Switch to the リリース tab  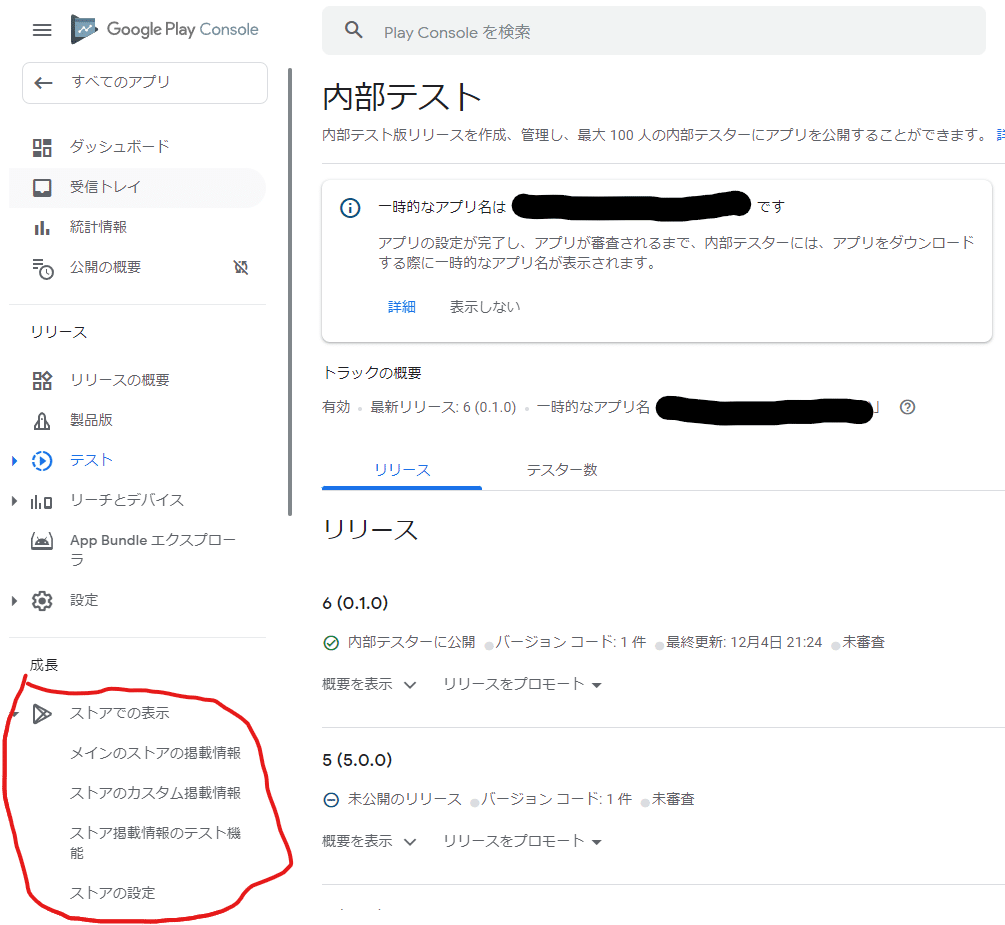(402, 470)
